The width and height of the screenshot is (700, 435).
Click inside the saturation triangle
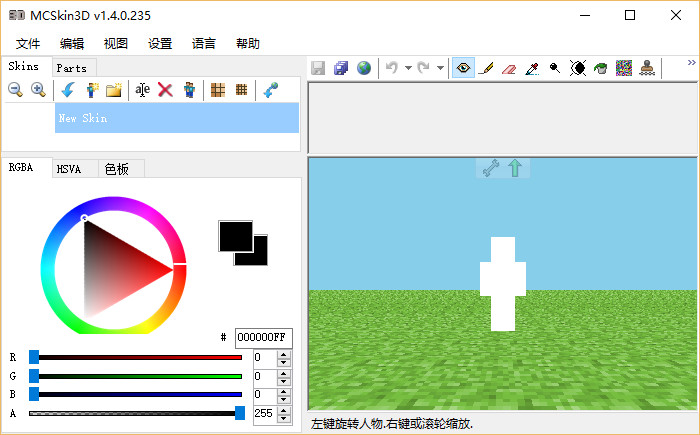pos(114,269)
